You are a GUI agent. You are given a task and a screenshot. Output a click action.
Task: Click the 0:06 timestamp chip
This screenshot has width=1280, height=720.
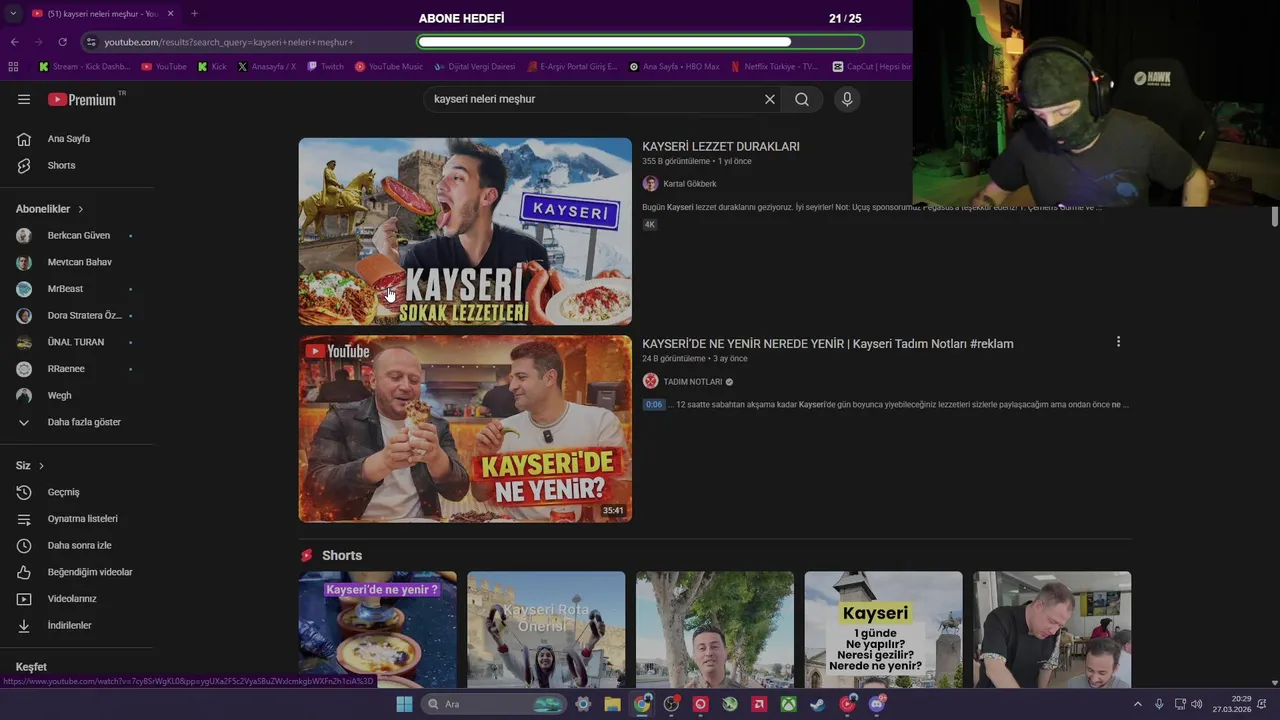tap(654, 405)
